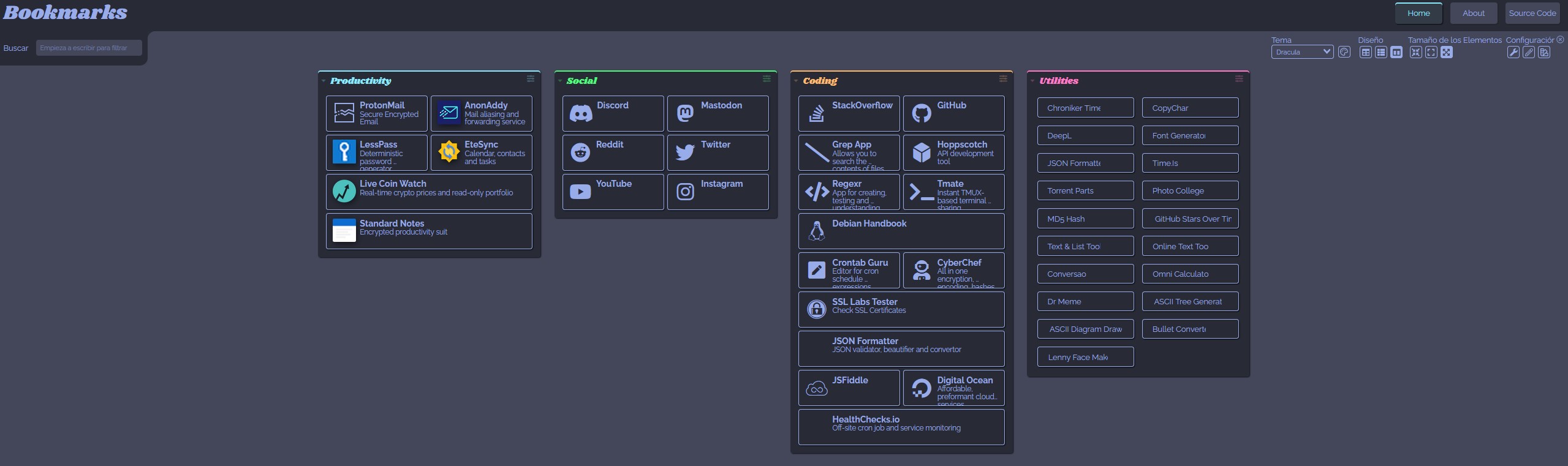Switch to the auto grid layout icon
This screenshot has height=466, width=1568.
(x=1366, y=52)
